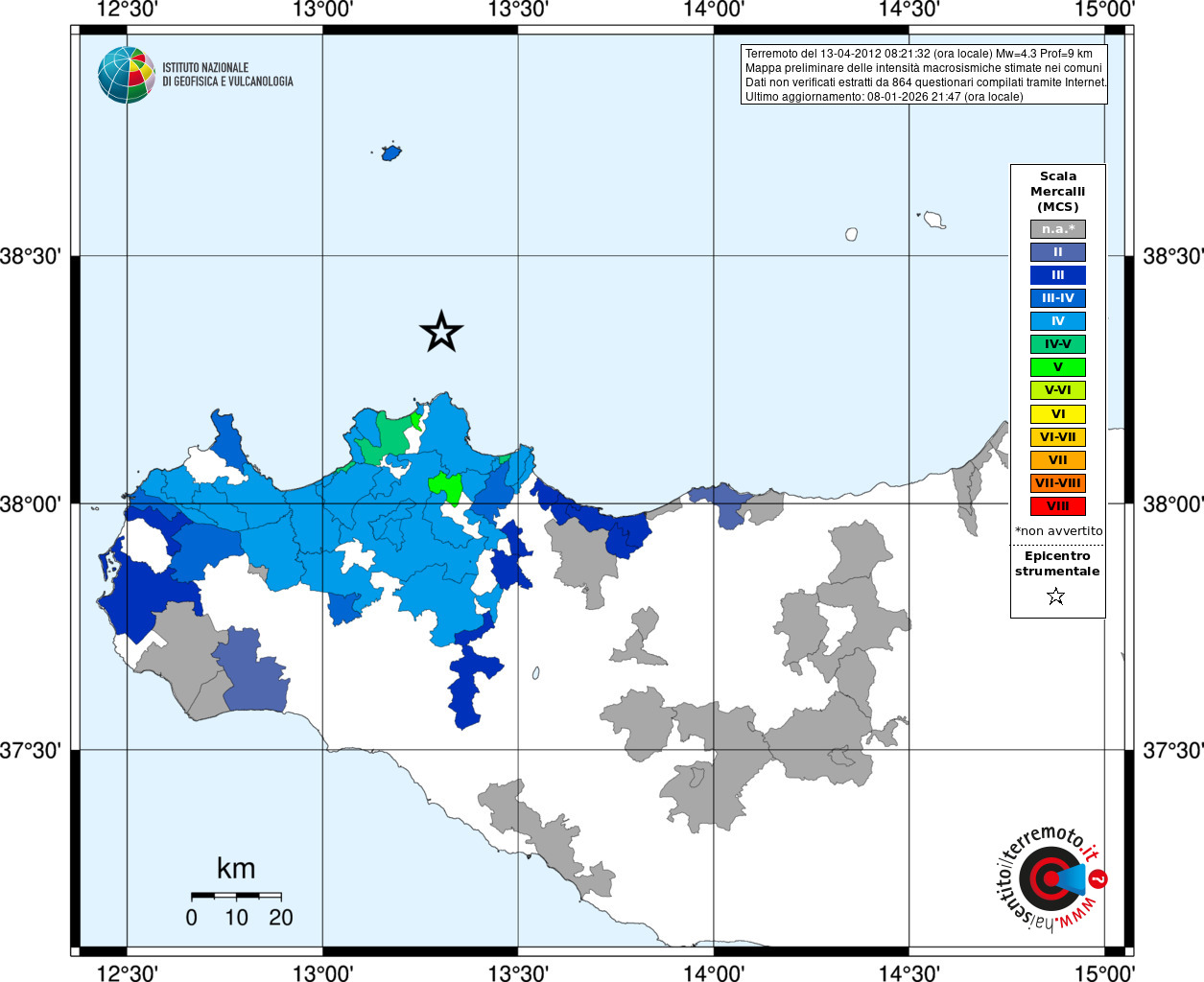Click the 'Mappa preliminare delle intensità' line

pyautogui.click(x=924, y=68)
